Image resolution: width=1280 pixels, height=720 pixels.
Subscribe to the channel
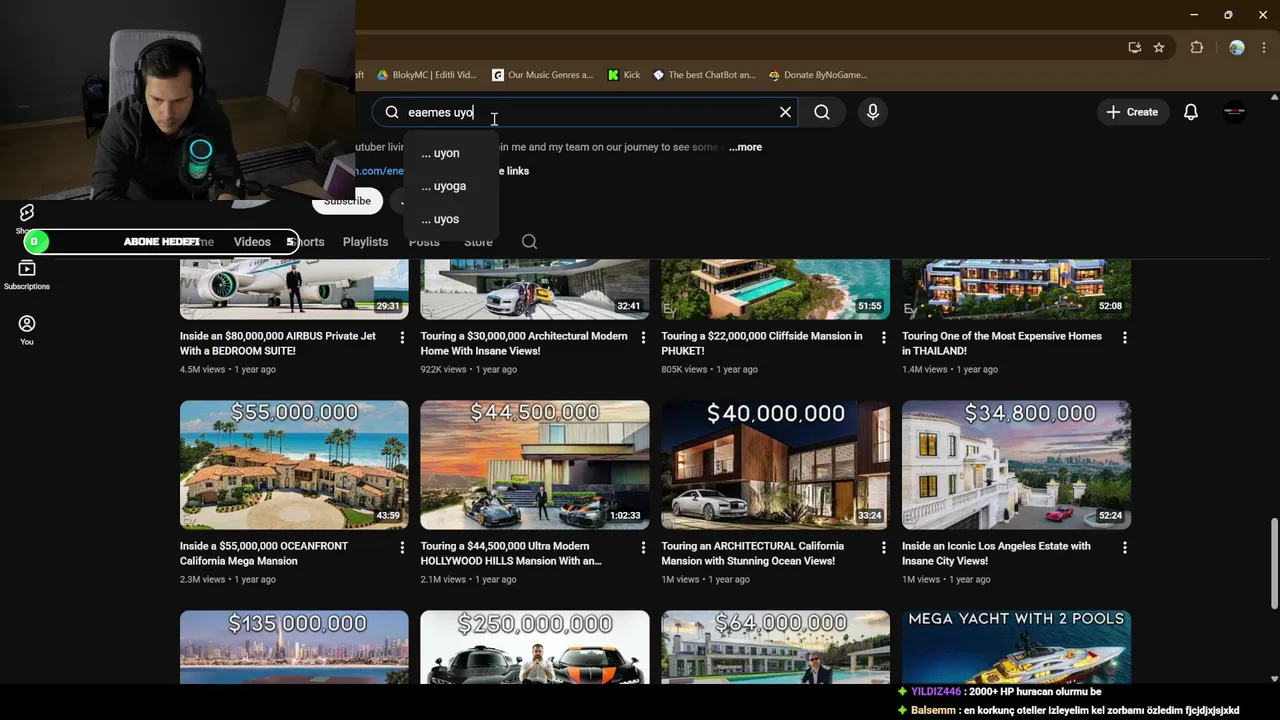click(347, 201)
